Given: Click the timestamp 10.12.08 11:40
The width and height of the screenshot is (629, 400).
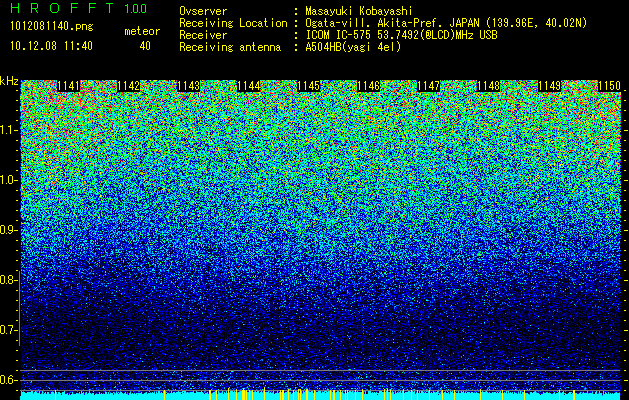Looking at the screenshot, I should click(52, 46).
